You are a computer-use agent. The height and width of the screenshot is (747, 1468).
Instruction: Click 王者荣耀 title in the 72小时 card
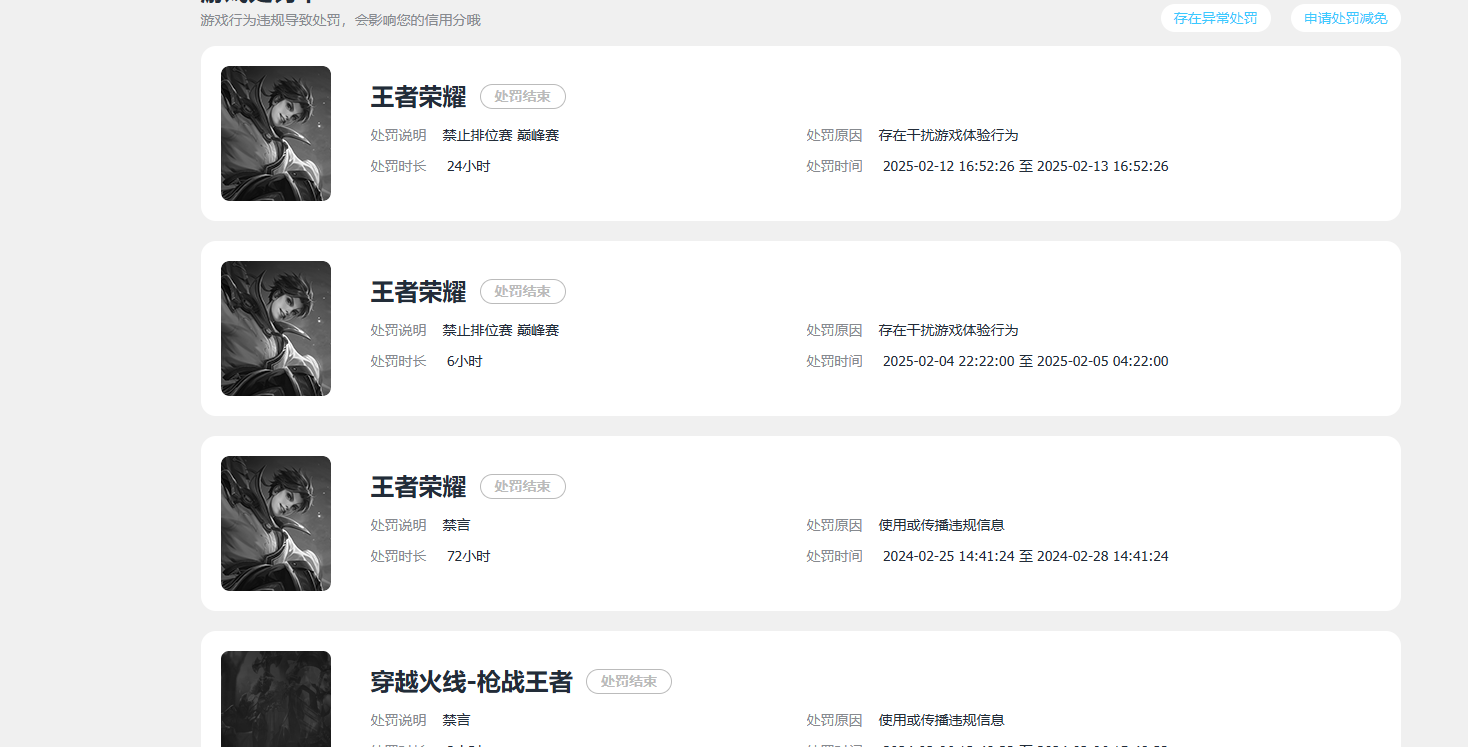coord(418,487)
